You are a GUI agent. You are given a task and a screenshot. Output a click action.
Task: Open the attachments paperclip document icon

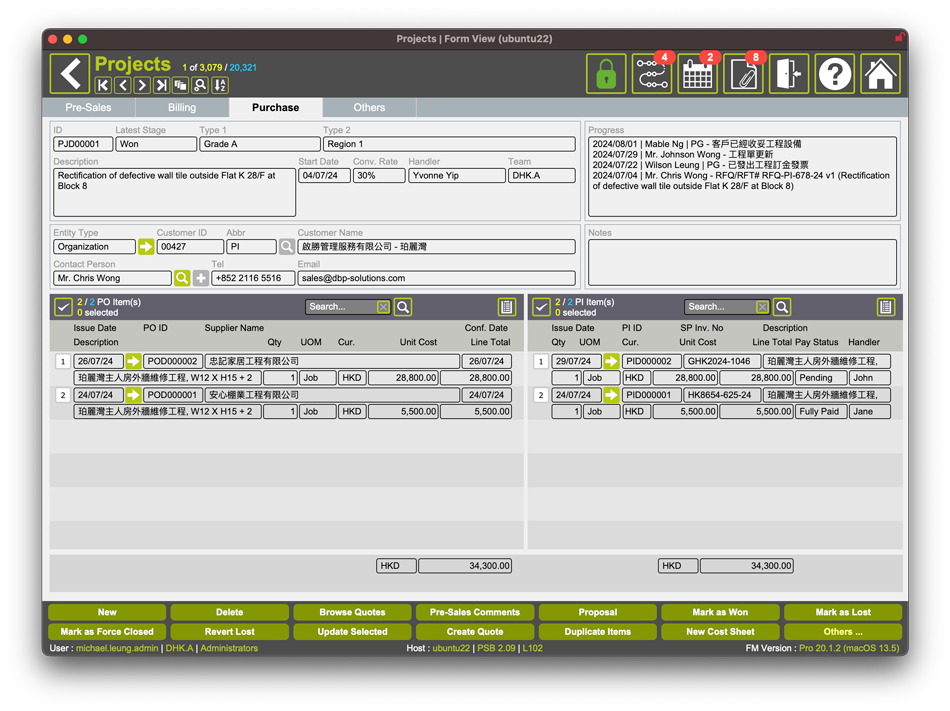(743, 75)
